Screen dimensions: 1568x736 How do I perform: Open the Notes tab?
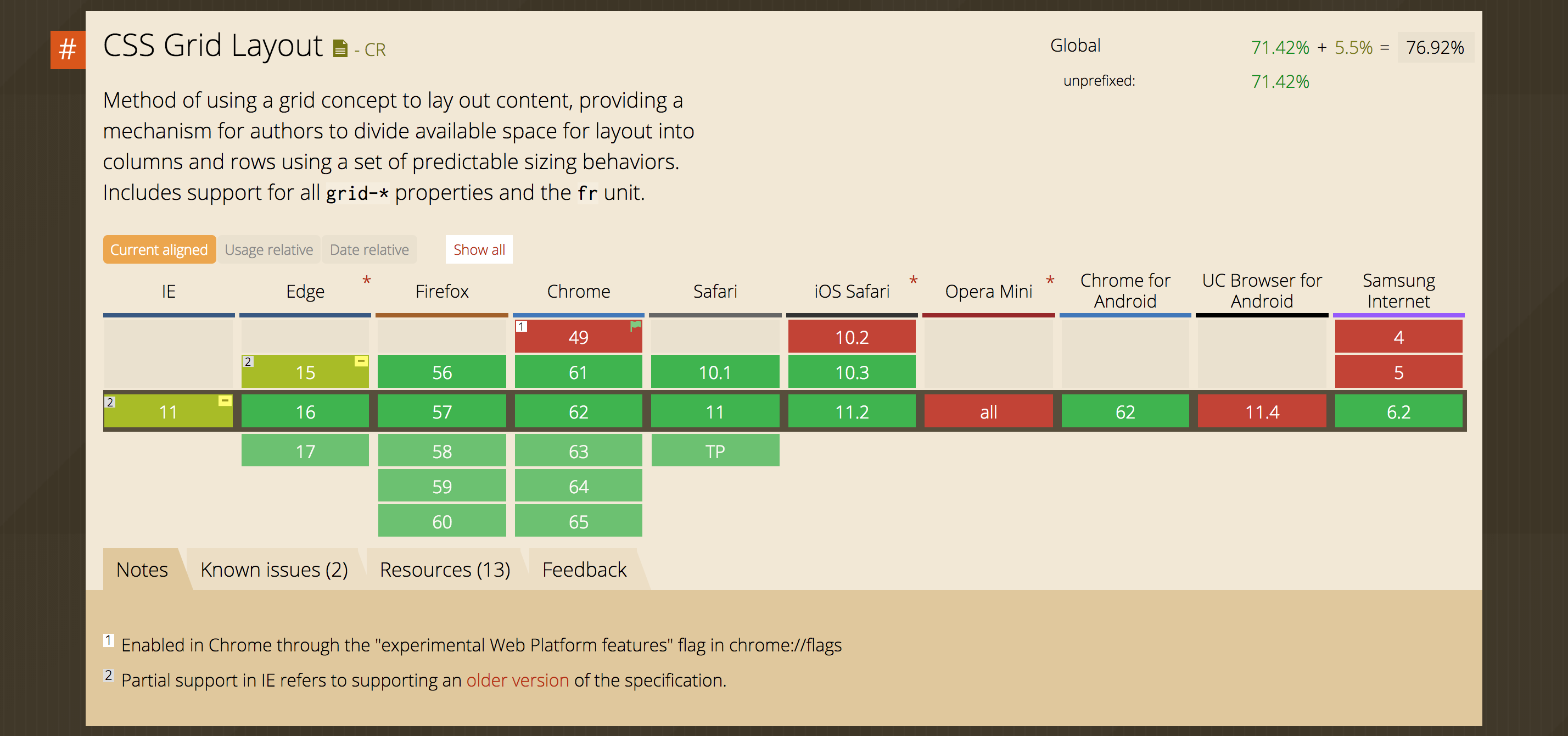point(142,569)
